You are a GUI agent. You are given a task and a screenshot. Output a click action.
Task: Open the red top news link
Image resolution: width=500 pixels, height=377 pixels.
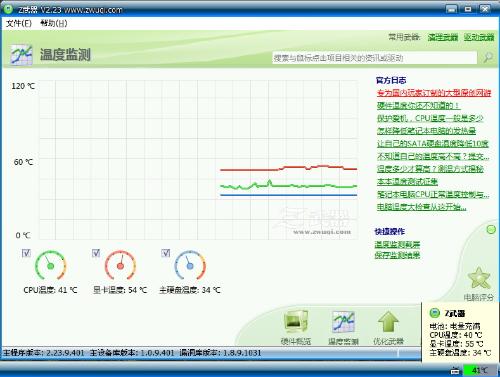pyautogui.click(x=434, y=93)
